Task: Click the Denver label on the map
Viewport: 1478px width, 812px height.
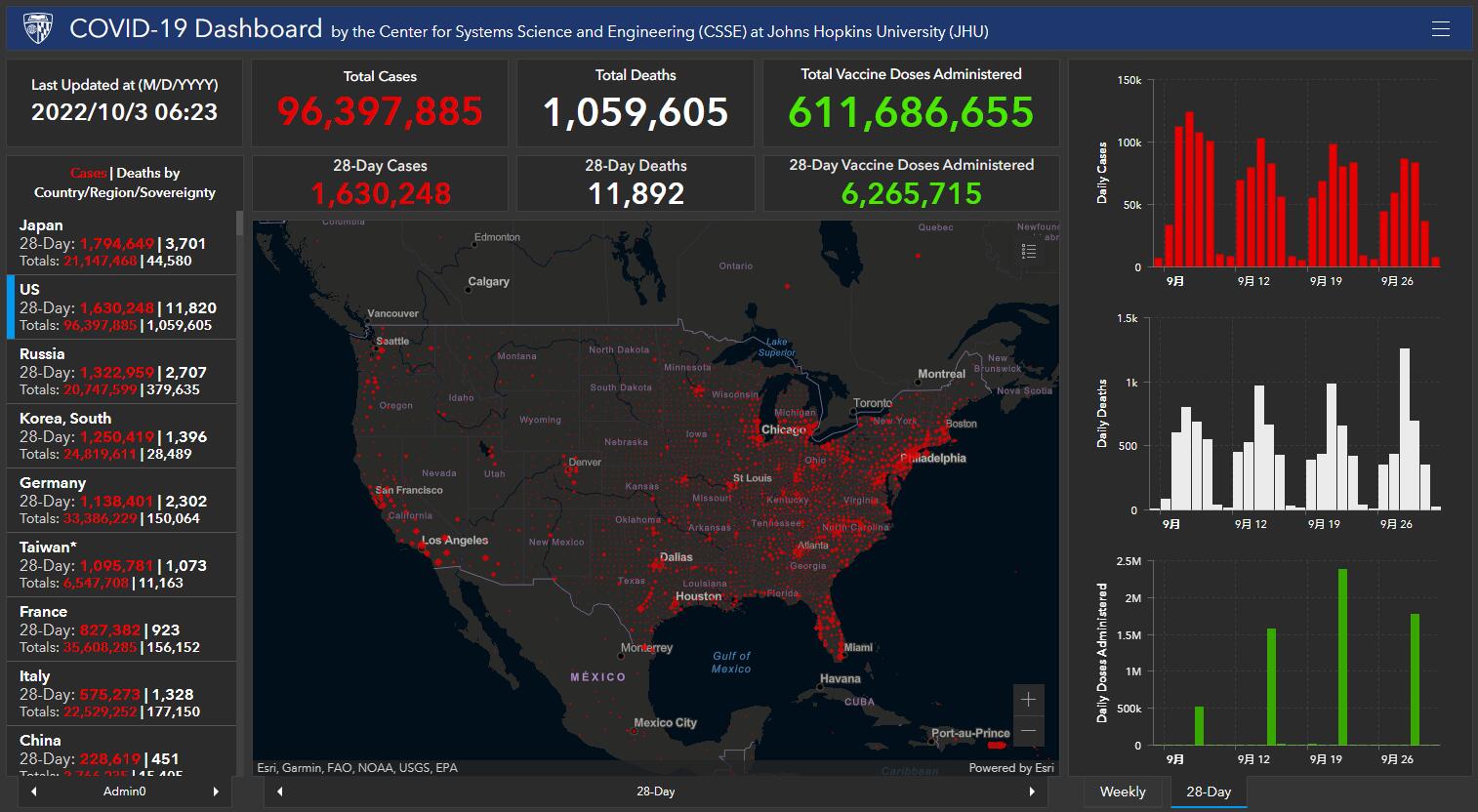Action: pyautogui.click(x=585, y=462)
